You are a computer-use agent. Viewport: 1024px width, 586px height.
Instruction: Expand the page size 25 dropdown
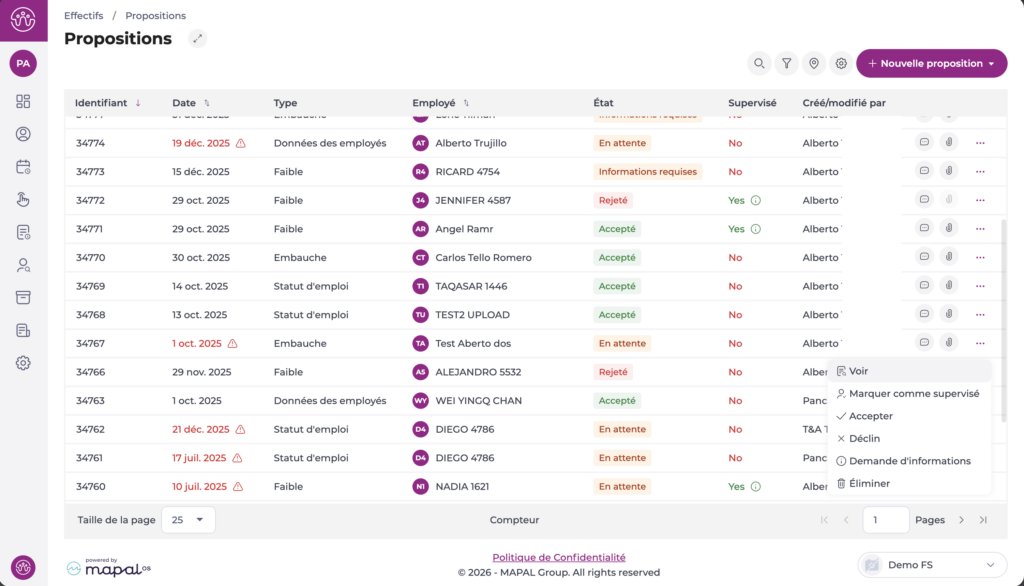pyautogui.click(x=186, y=520)
